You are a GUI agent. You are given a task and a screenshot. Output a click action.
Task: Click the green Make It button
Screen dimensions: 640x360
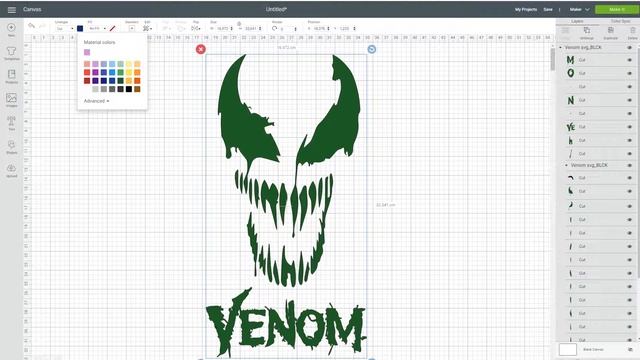tap(616, 9)
